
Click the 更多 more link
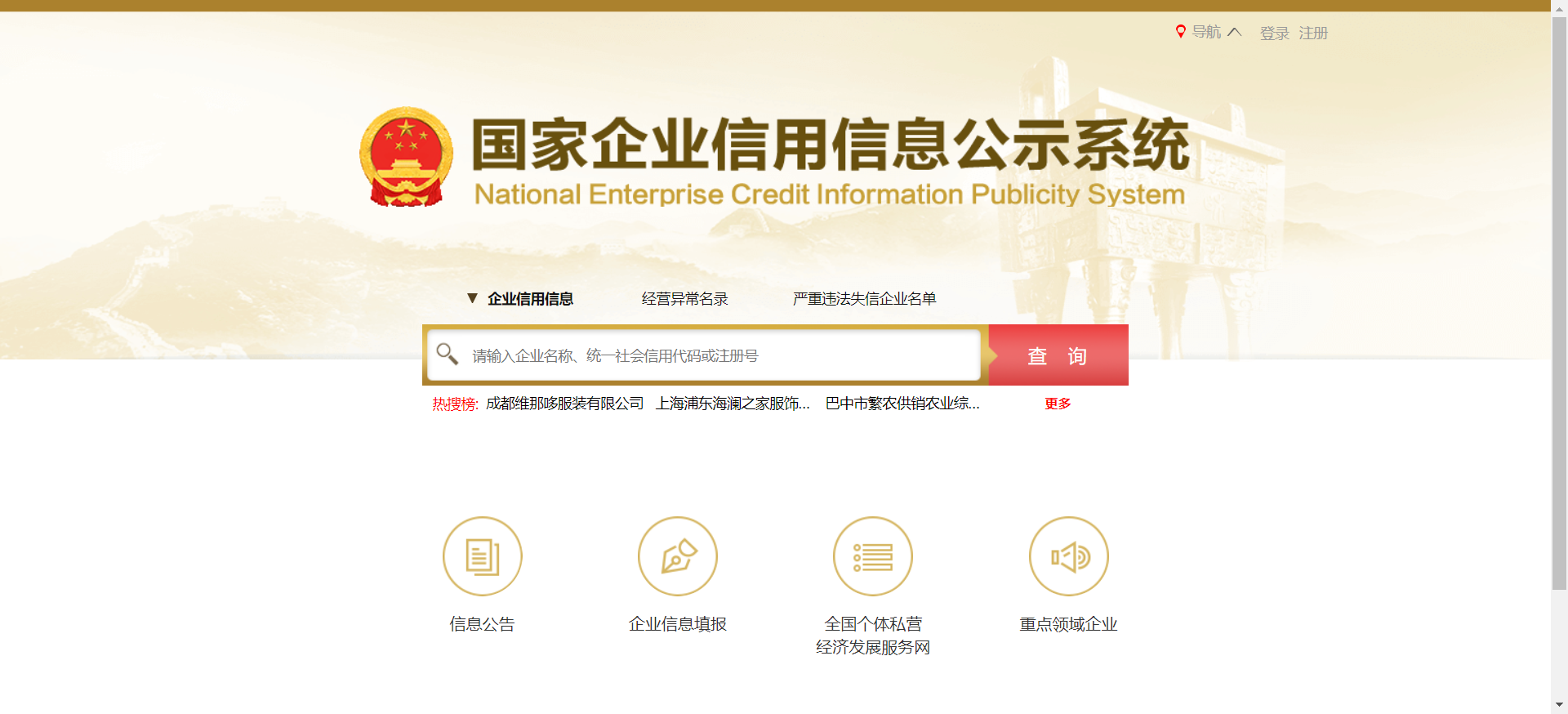[x=1058, y=404]
